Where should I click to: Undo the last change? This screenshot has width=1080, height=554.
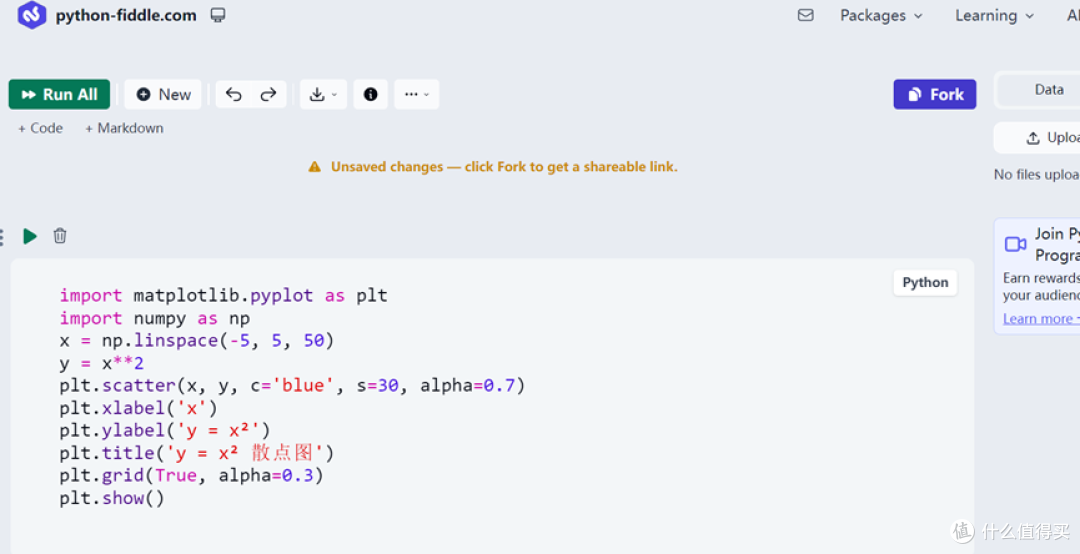point(233,94)
